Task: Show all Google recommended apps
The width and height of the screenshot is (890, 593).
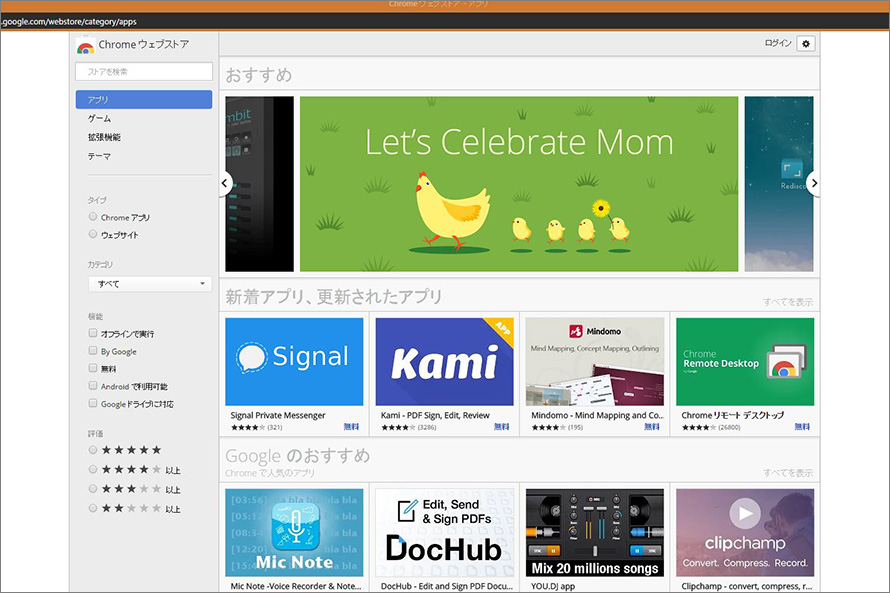Action: pos(788,473)
